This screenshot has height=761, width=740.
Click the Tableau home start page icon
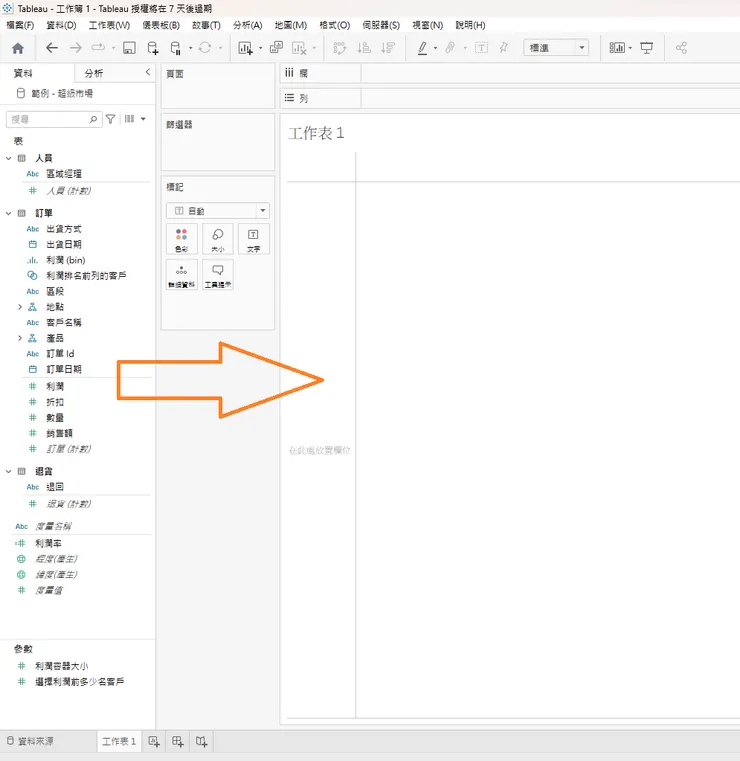pyautogui.click(x=18, y=48)
